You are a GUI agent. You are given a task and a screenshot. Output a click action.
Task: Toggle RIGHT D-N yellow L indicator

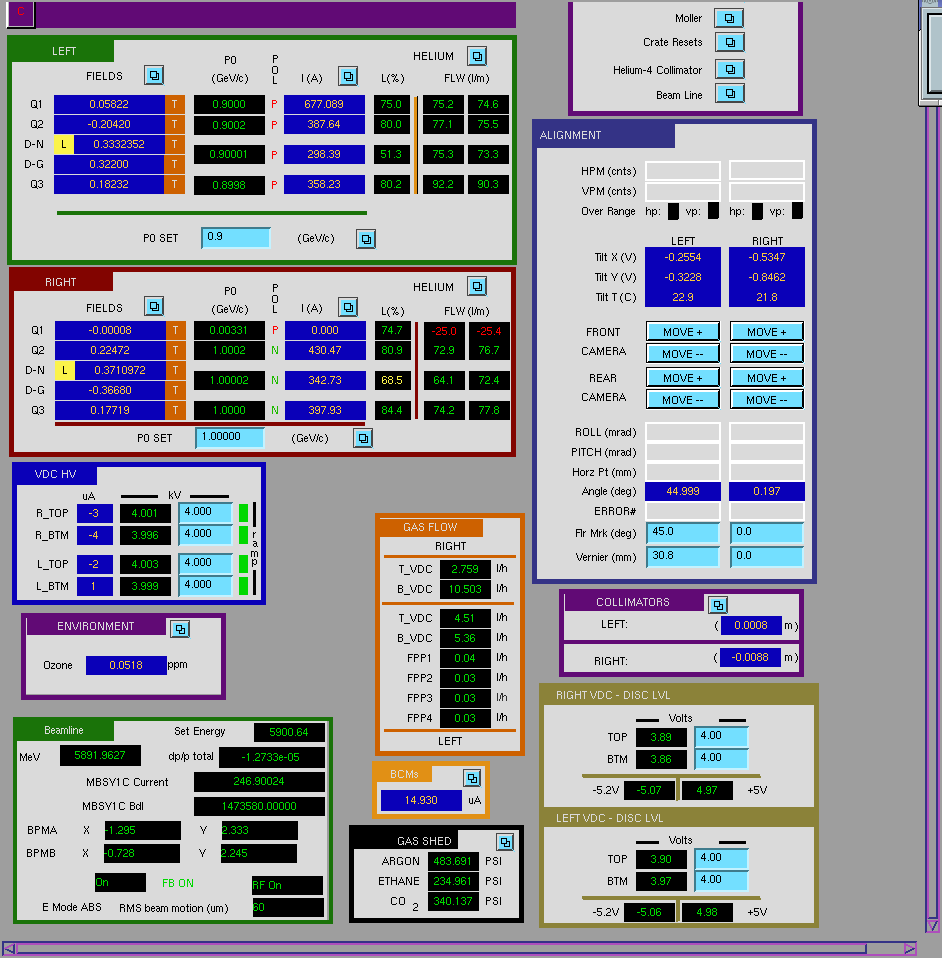click(65, 370)
